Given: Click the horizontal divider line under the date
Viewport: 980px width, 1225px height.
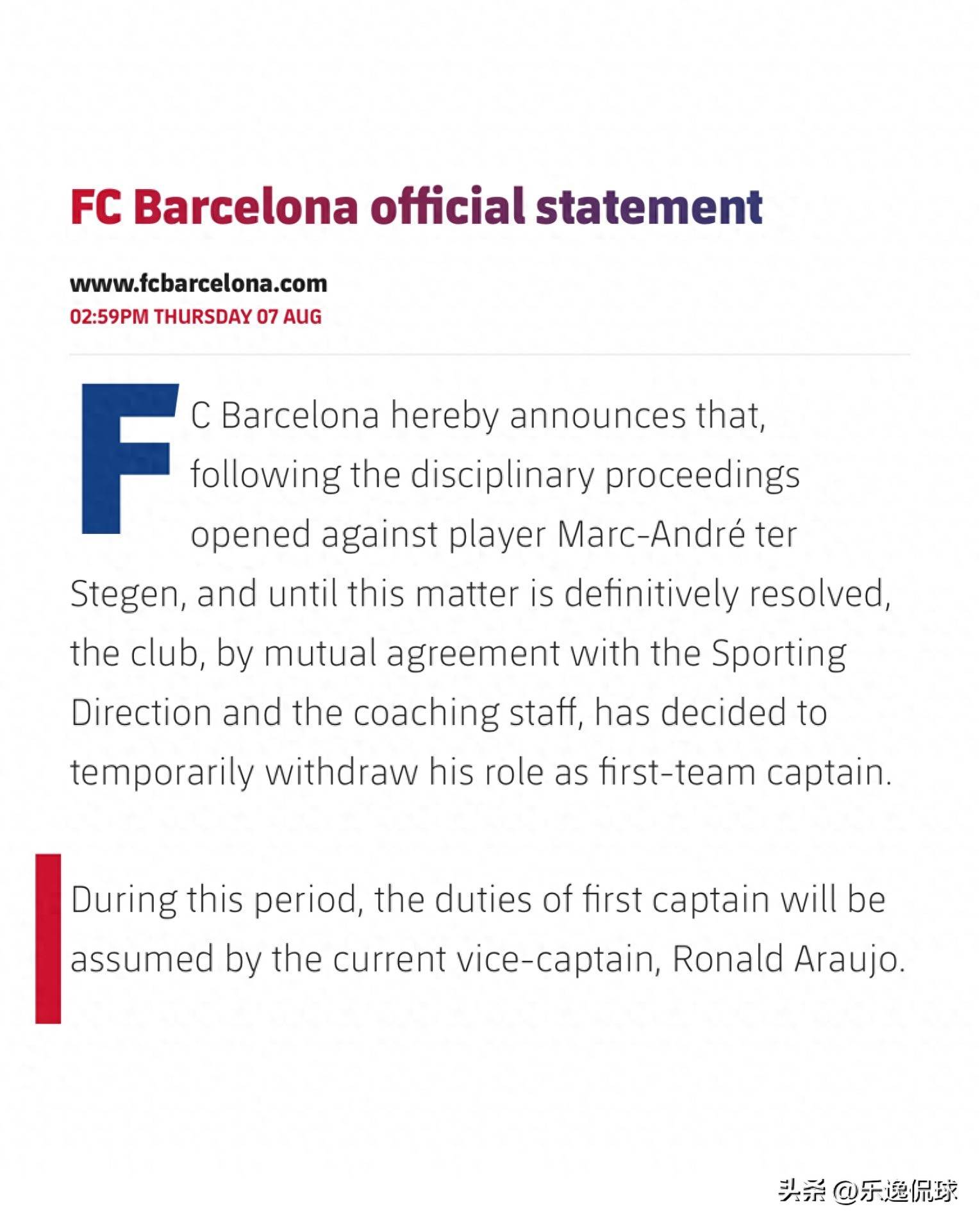Looking at the screenshot, I should click(490, 354).
